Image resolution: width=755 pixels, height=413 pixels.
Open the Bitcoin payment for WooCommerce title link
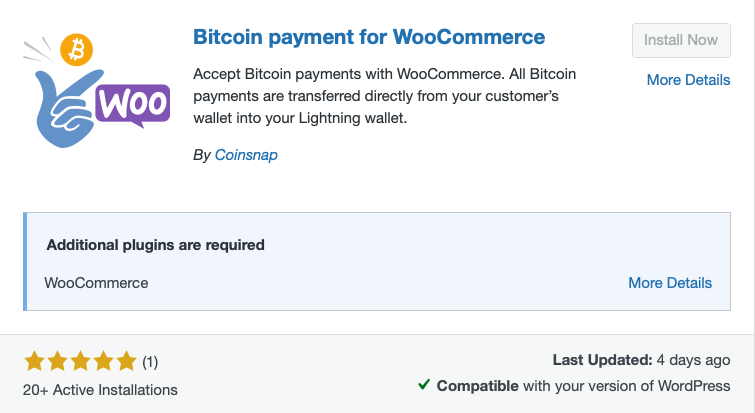[368, 38]
